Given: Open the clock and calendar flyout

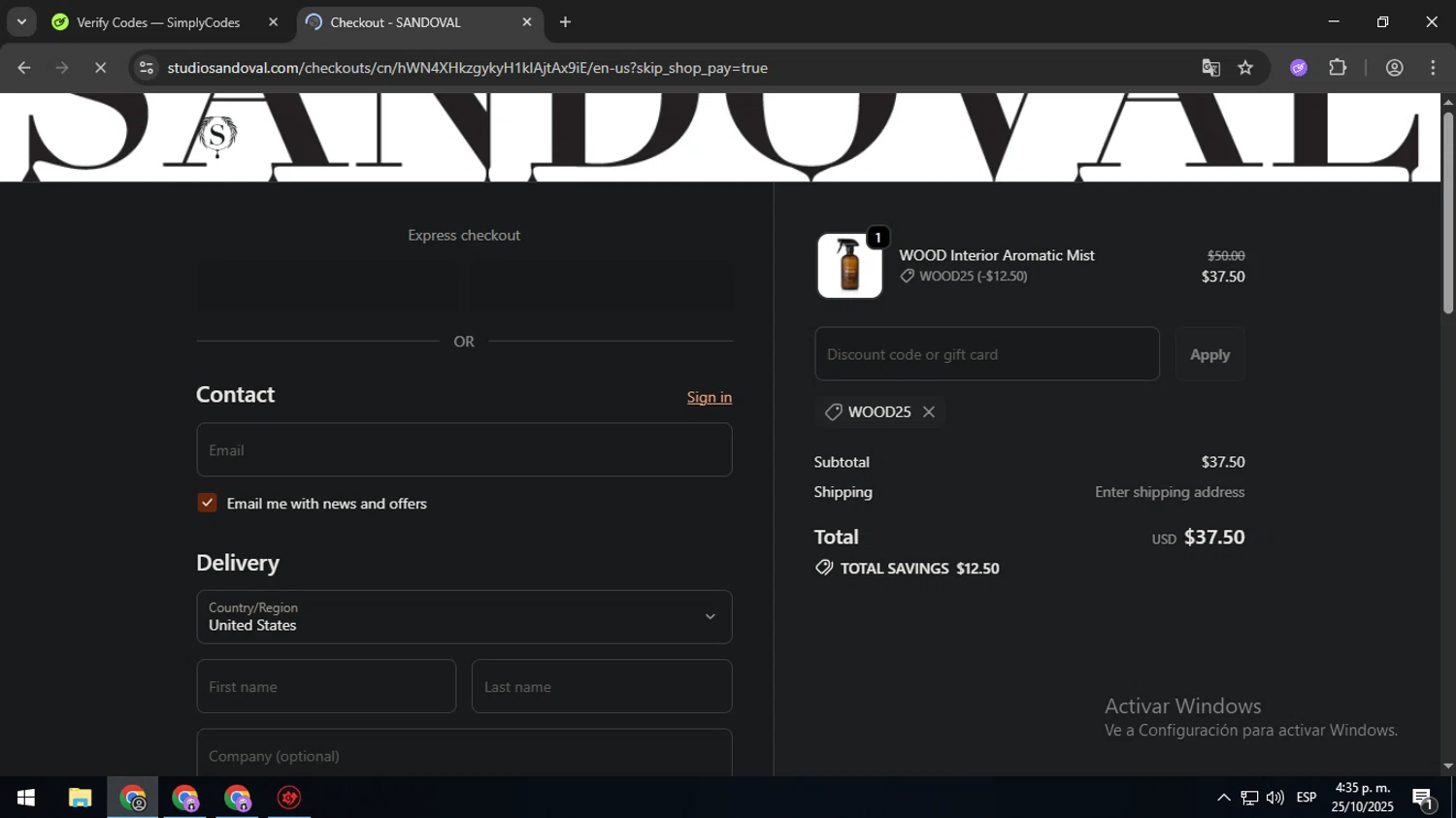Looking at the screenshot, I should [x=1363, y=798].
